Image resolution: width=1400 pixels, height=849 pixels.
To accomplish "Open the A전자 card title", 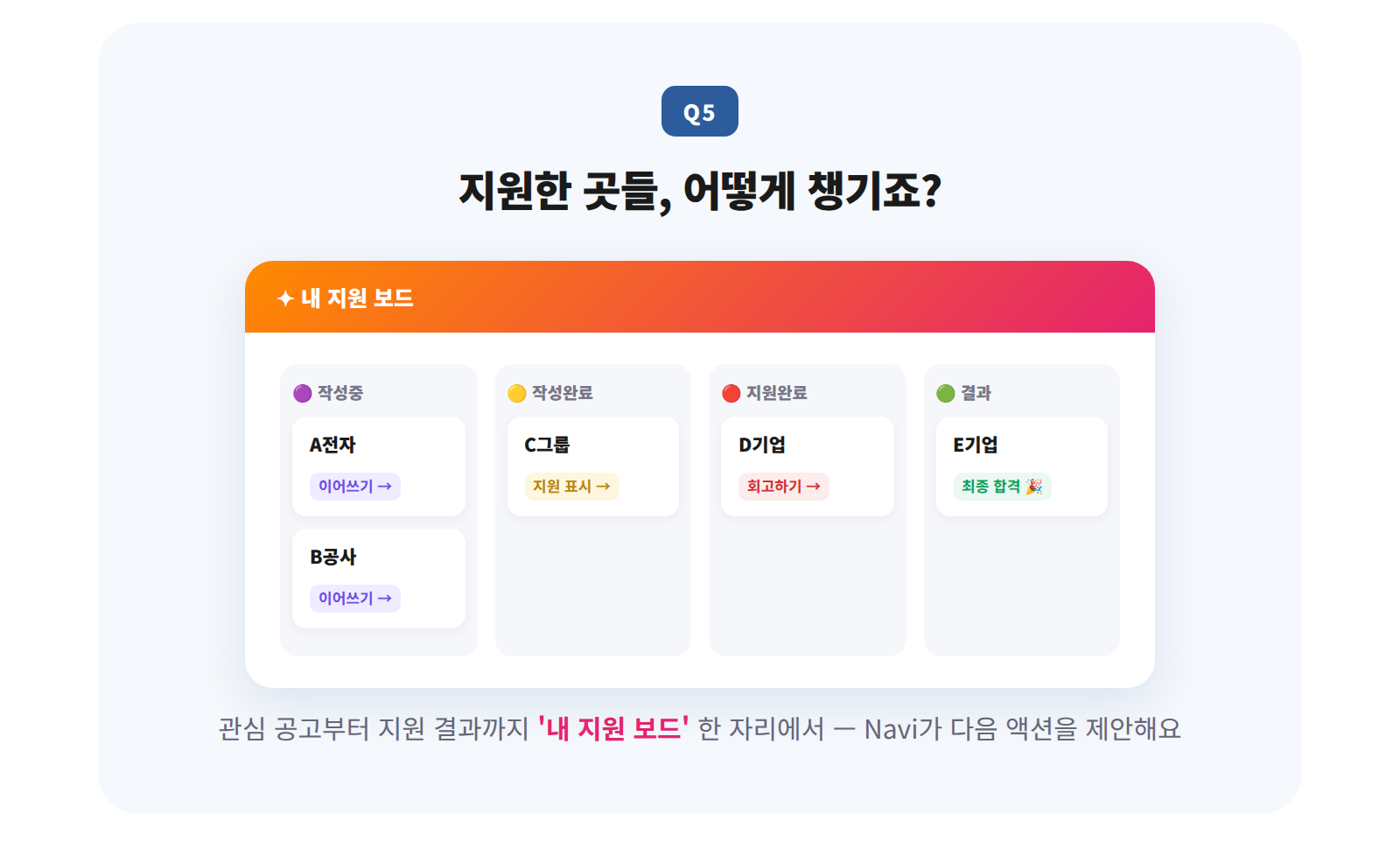I will pyautogui.click(x=332, y=445).
